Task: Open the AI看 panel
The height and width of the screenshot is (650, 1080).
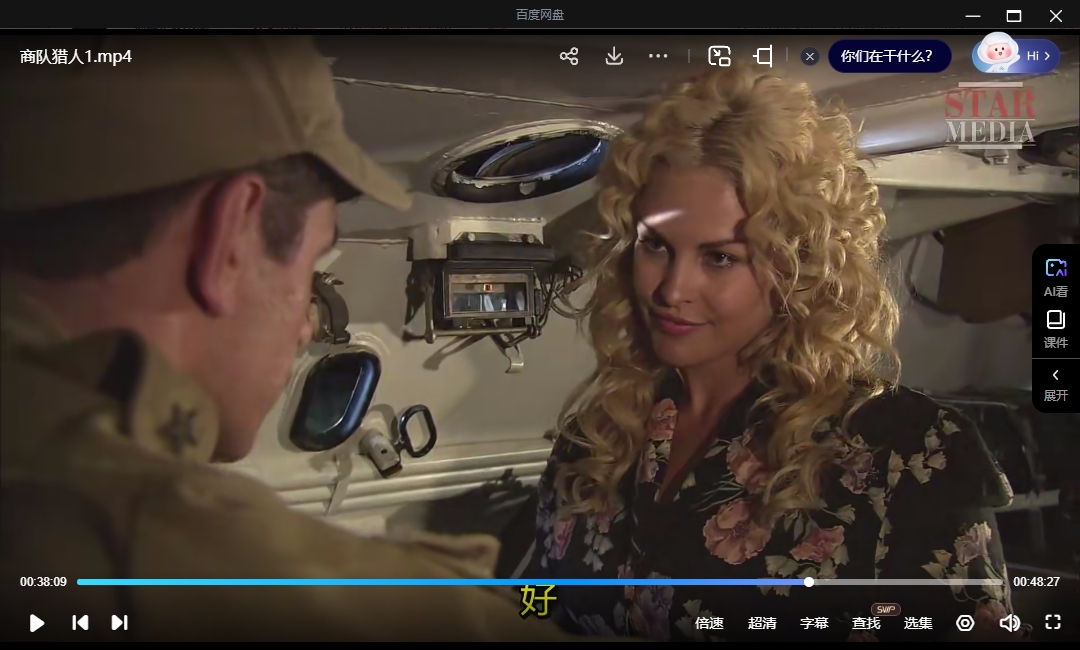Action: coord(1055,277)
